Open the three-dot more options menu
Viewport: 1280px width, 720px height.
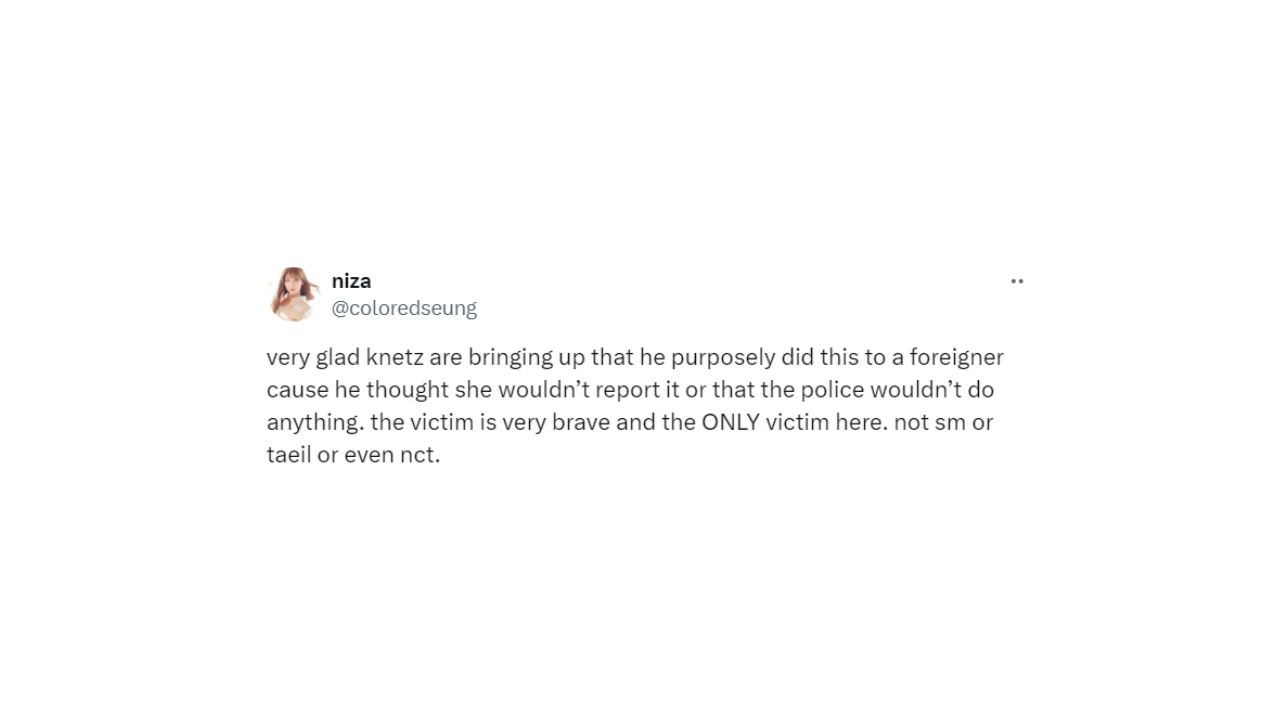point(1017,281)
